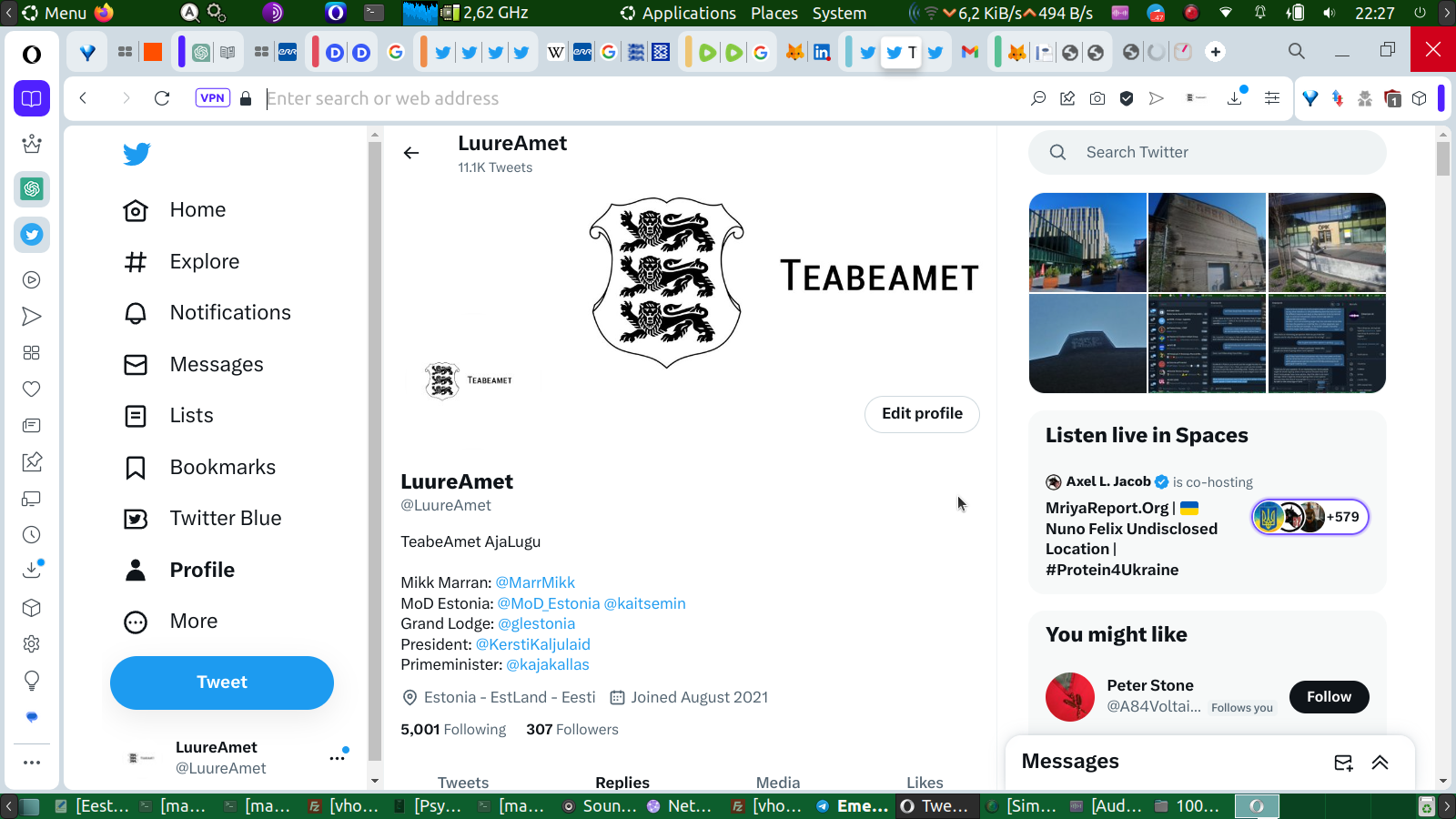The width and height of the screenshot is (1456, 819).
Task: Switch to the Media profile tab
Action: (778, 782)
